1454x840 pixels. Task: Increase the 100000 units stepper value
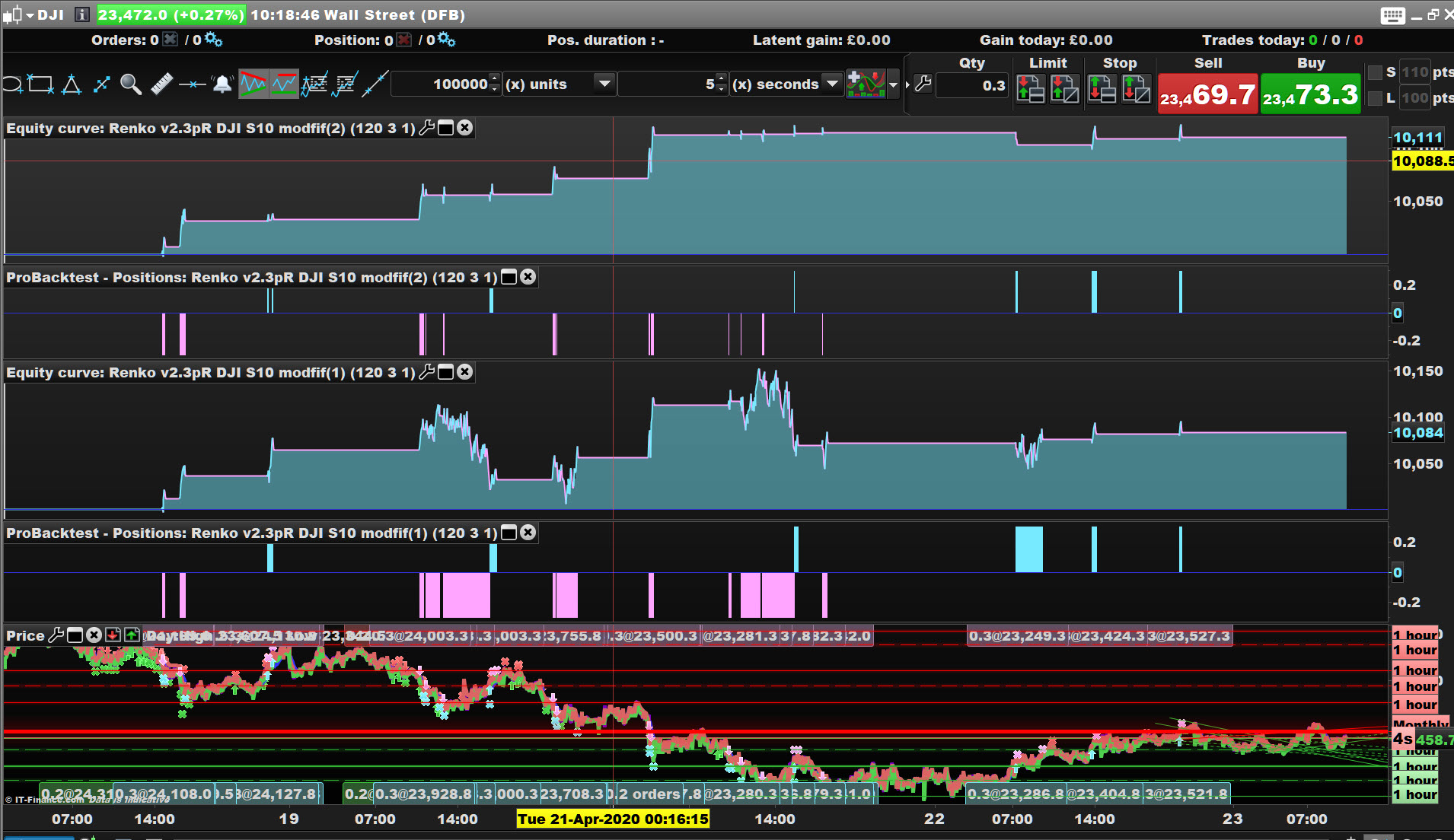[x=495, y=79]
